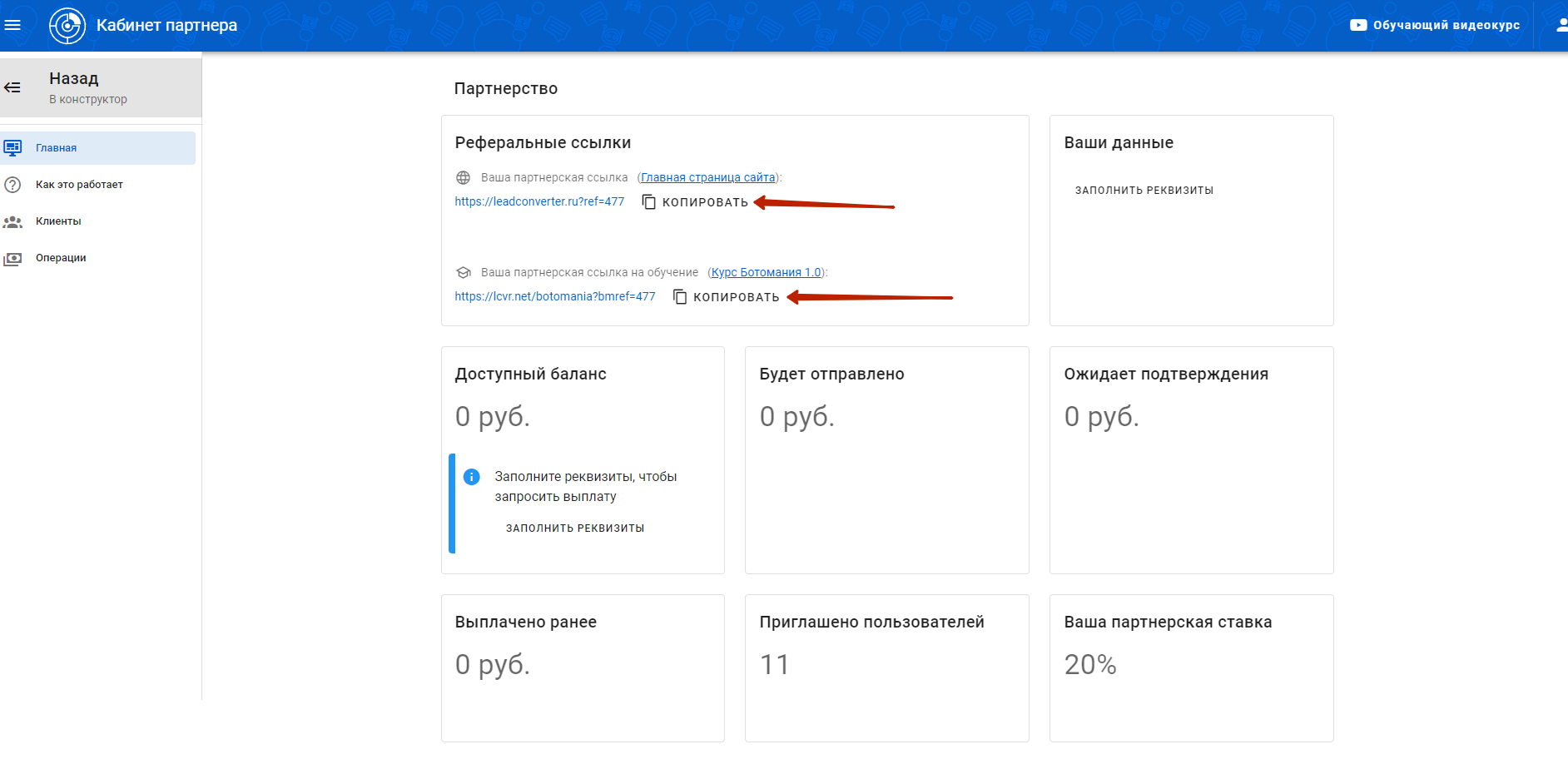Click the blue info icon in balance card

click(x=471, y=477)
